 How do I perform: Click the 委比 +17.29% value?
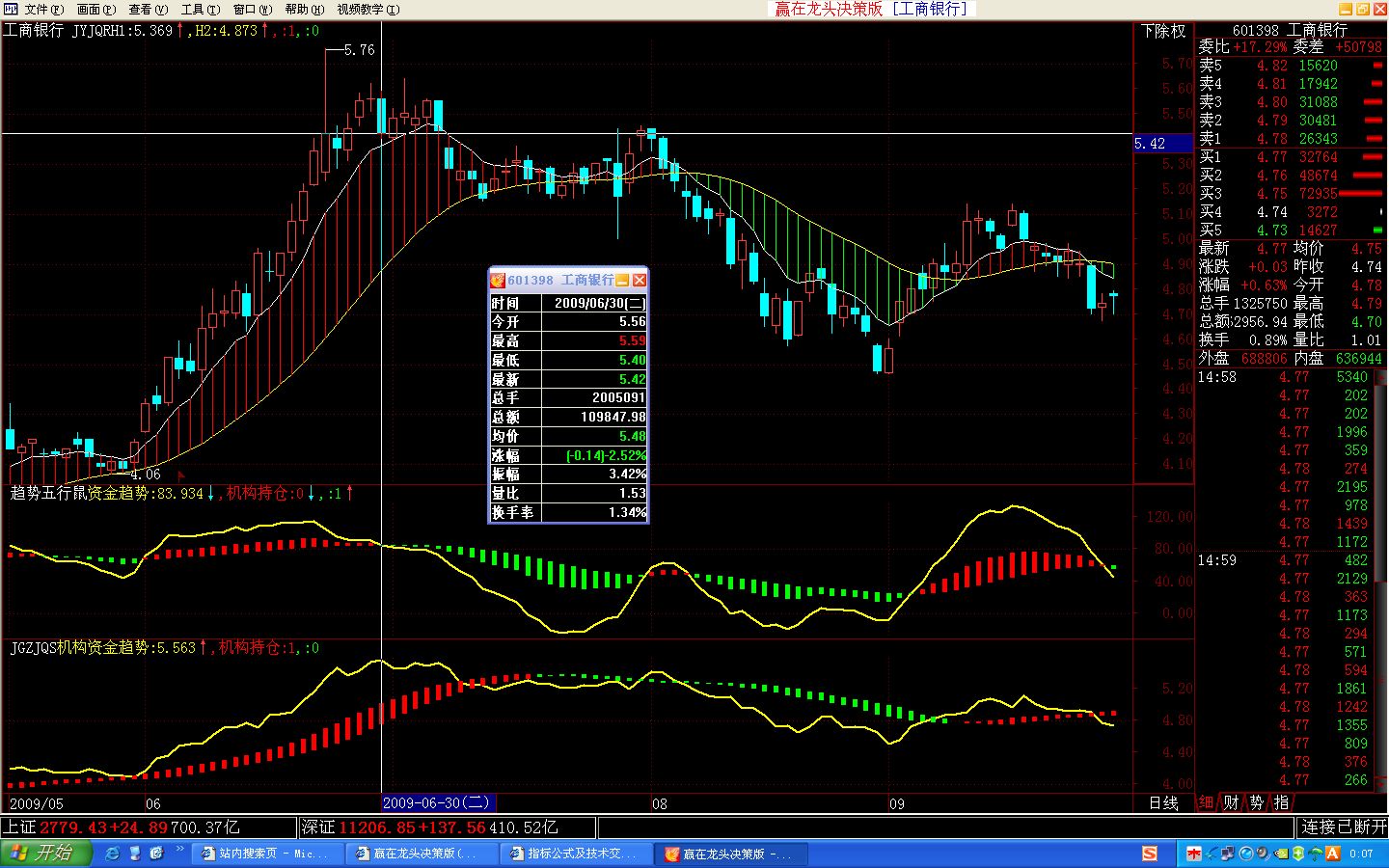click(x=1260, y=46)
